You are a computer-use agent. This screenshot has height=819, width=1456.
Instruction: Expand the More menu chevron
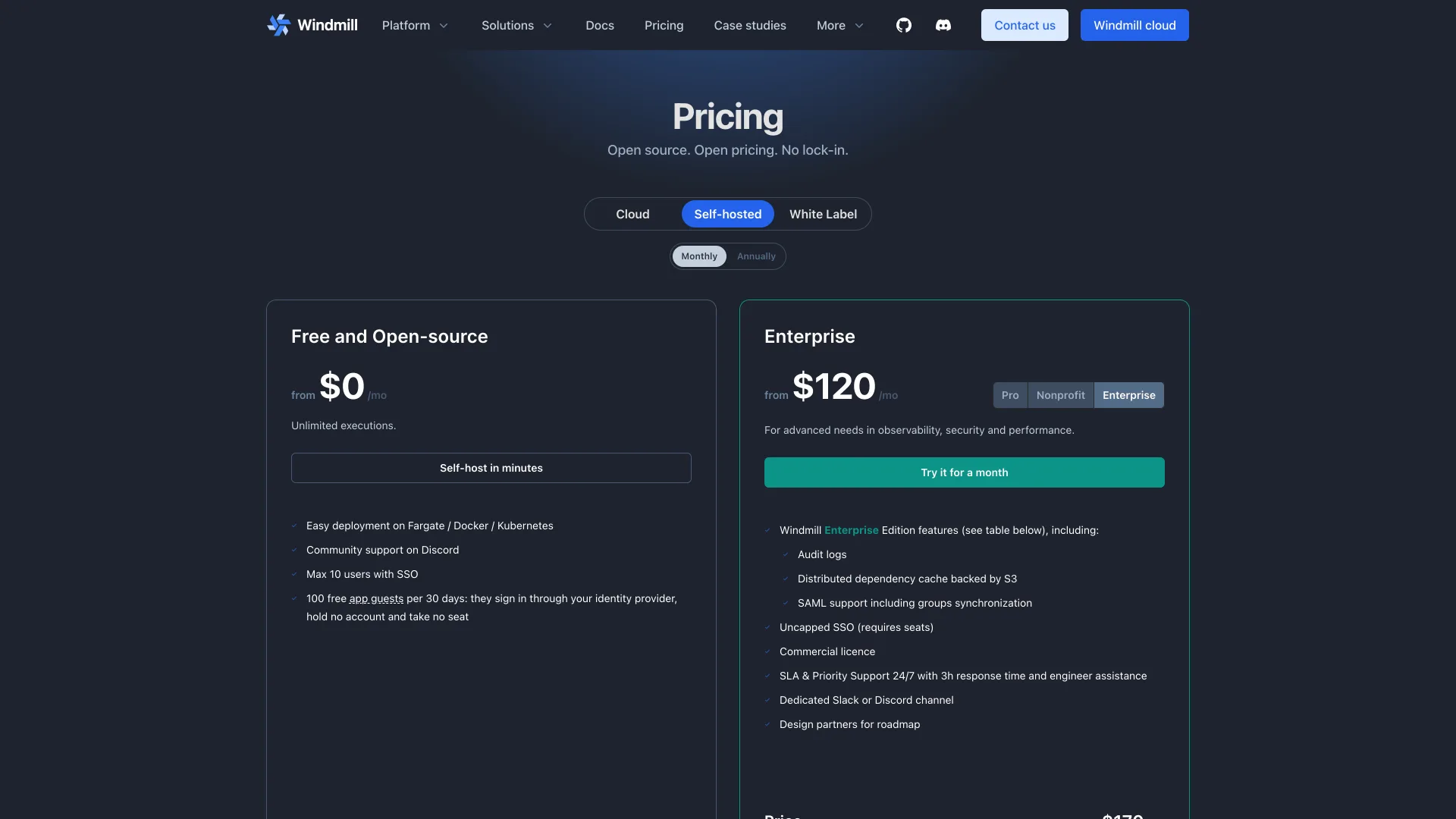pos(859,26)
